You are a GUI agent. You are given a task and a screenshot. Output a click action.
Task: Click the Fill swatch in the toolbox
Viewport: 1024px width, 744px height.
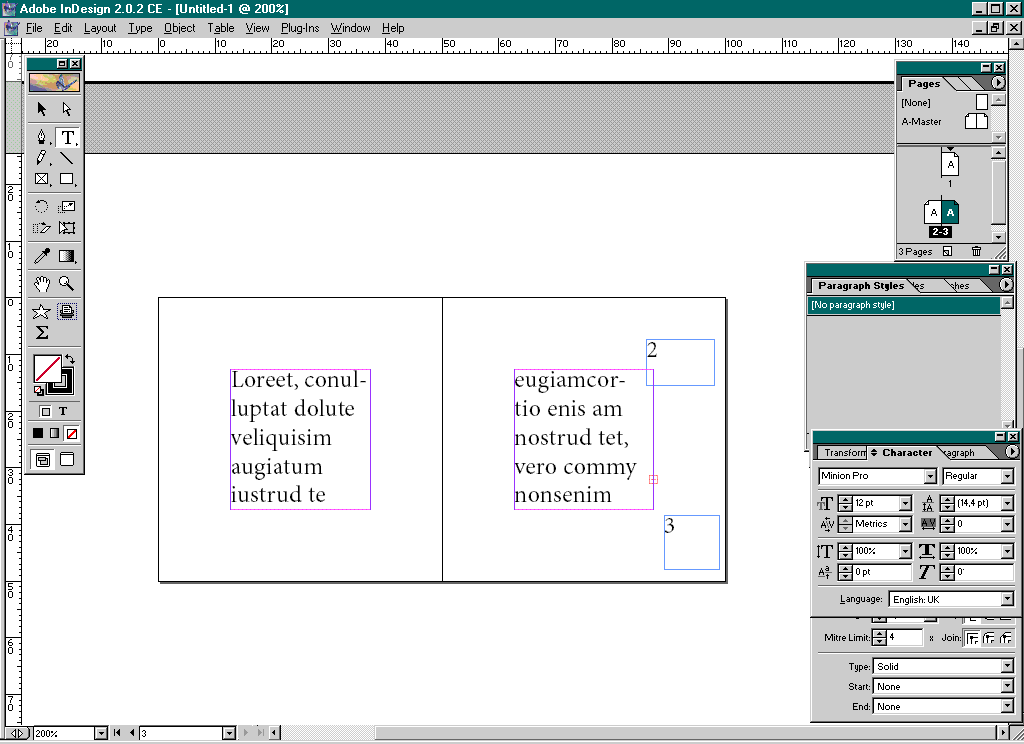point(47,368)
